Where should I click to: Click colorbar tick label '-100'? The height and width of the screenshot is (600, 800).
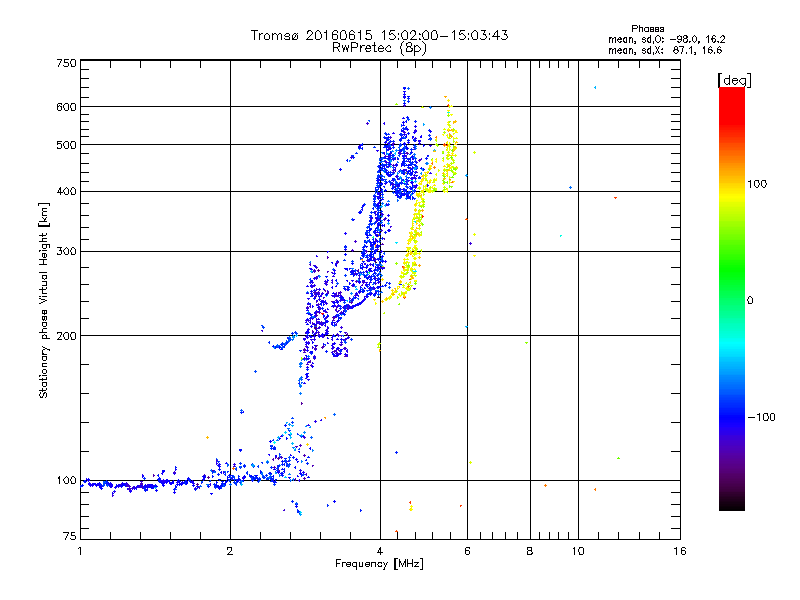761,417
